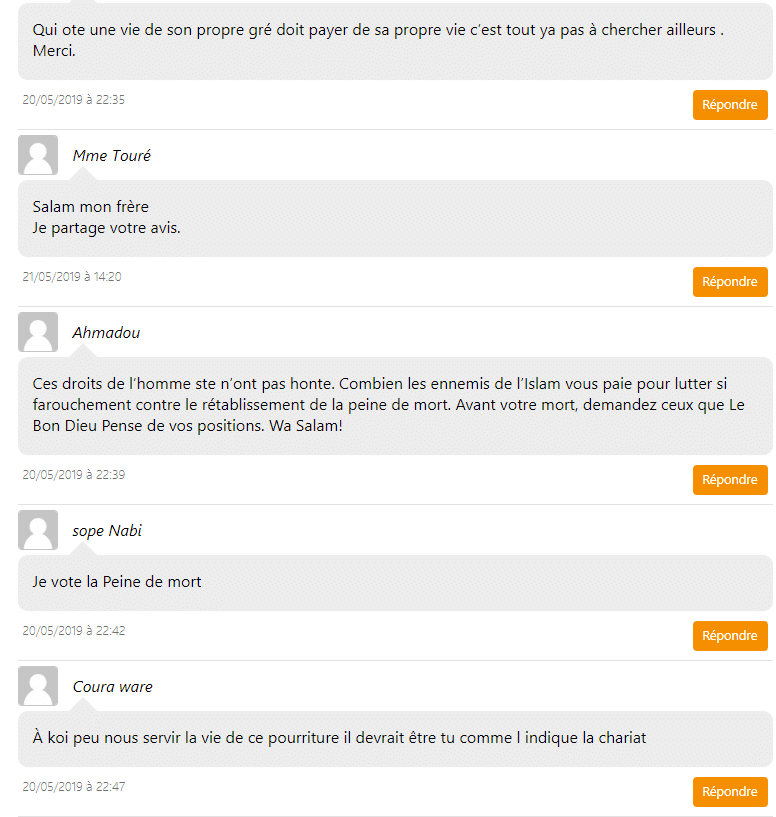This screenshot has width=776, height=817.
Task: Open Ahmadou's username link
Action: 106,333
